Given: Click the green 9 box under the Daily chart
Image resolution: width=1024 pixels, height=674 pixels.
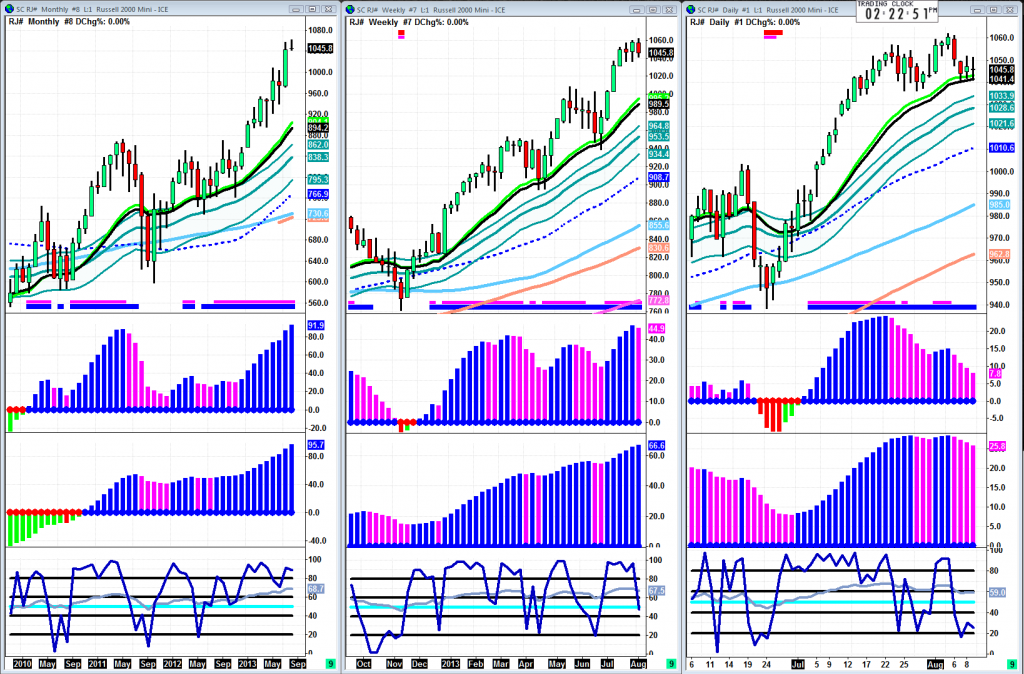Looking at the screenshot, I should [x=1014, y=663].
